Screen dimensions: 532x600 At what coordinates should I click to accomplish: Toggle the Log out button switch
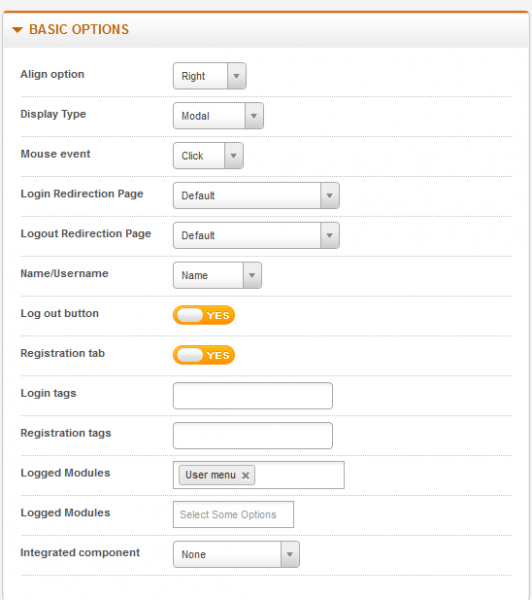coord(204,315)
